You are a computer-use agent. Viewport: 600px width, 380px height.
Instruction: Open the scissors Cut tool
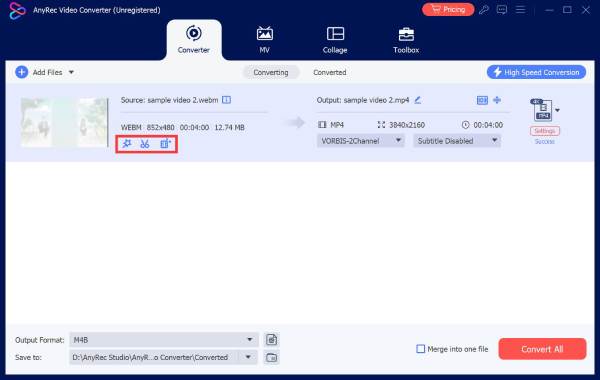pos(145,144)
